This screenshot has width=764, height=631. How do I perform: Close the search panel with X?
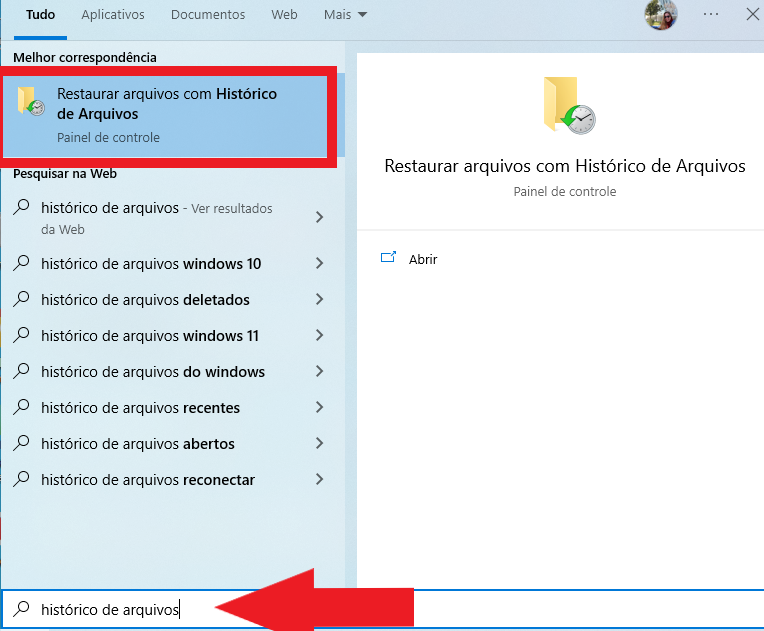(753, 15)
